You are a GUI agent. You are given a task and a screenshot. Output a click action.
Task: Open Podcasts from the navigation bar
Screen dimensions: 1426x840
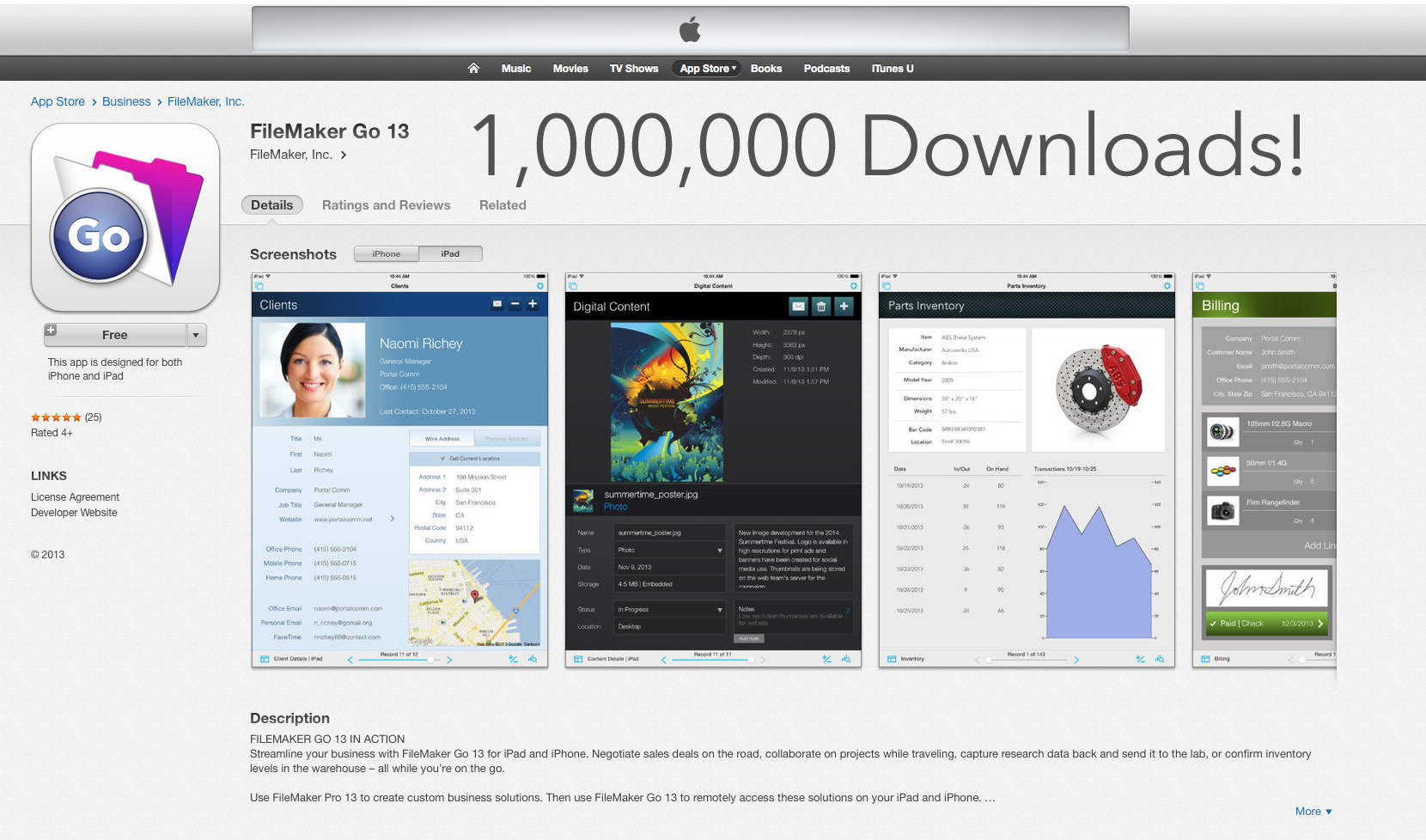pyautogui.click(x=826, y=68)
